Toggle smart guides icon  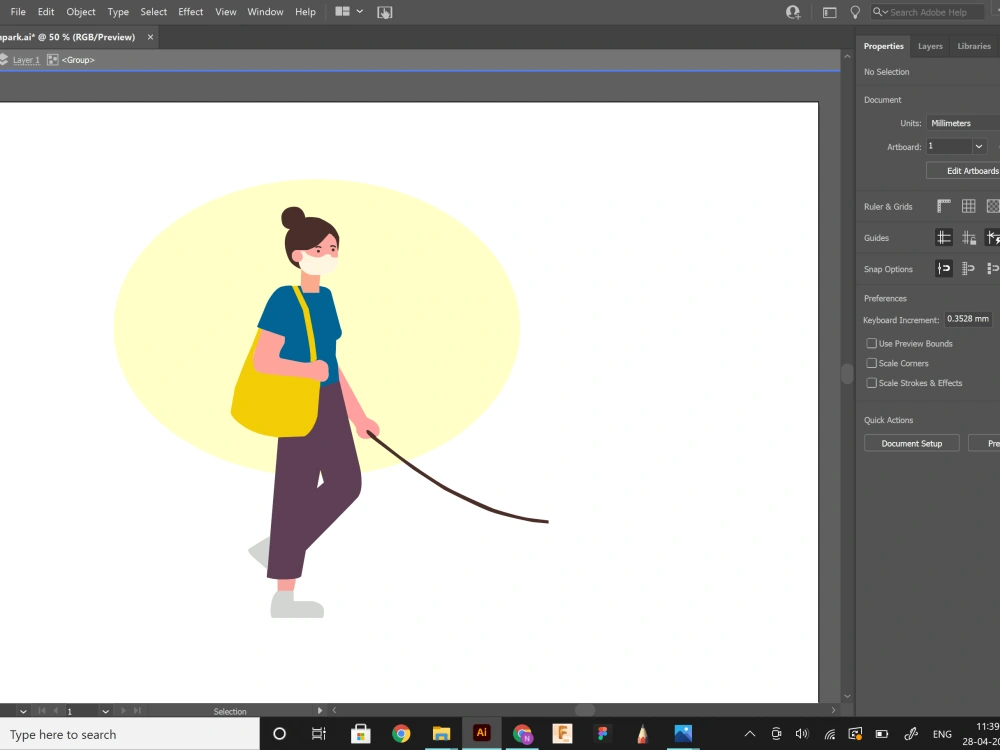coord(992,238)
